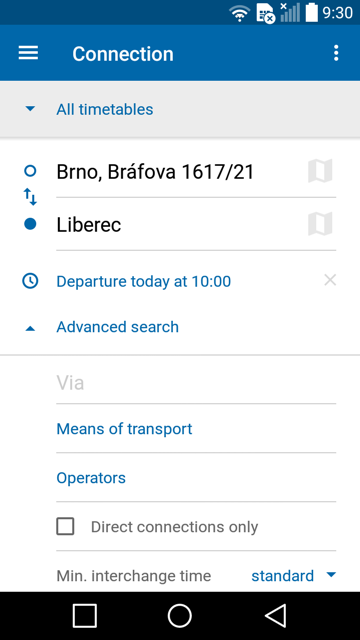Open the hamburger navigation menu
The width and height of the screenshot is (360, 640).
(x=28, y=53)
